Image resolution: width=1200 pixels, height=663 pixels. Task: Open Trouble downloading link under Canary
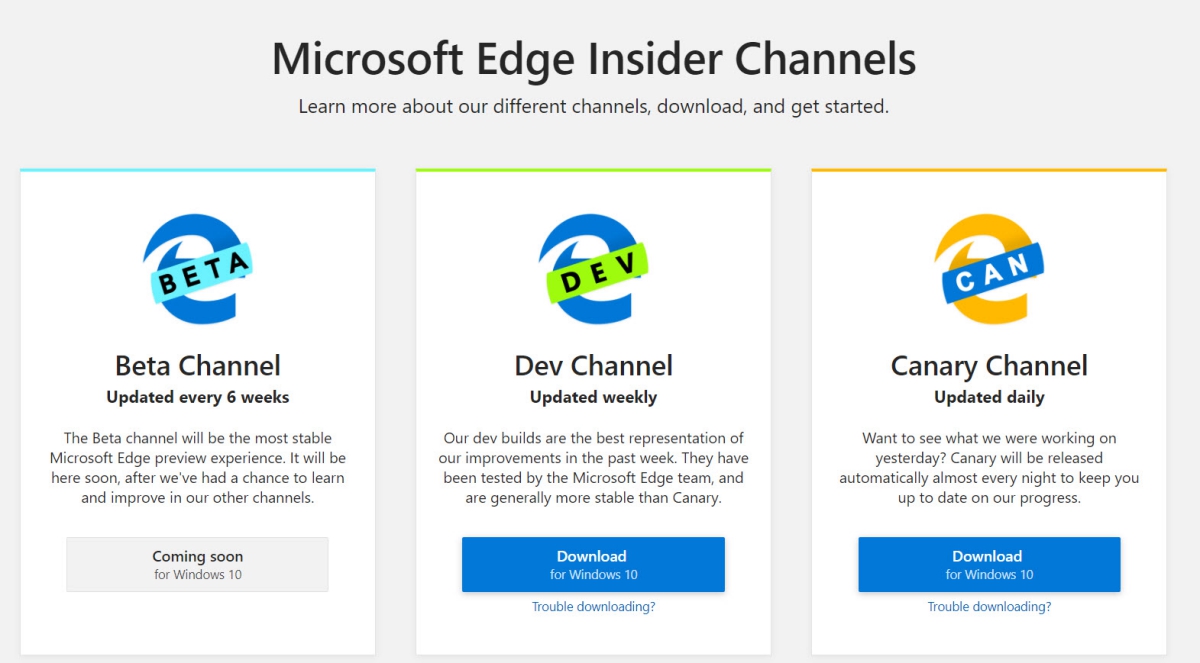click(x=988, y=607)
